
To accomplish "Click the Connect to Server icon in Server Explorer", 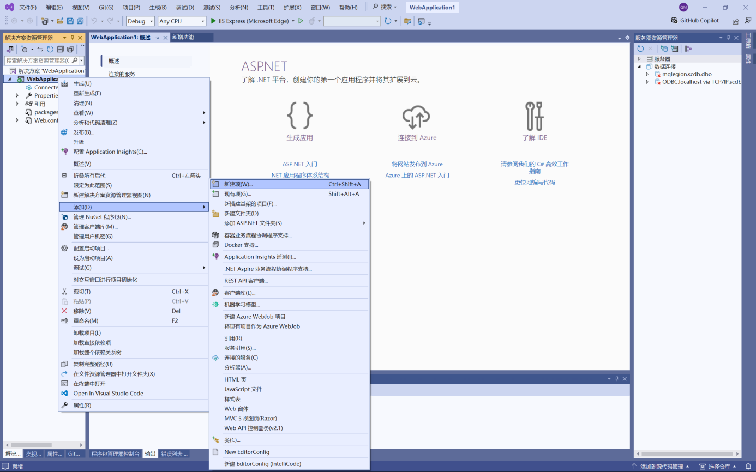I will pos(675,49).
